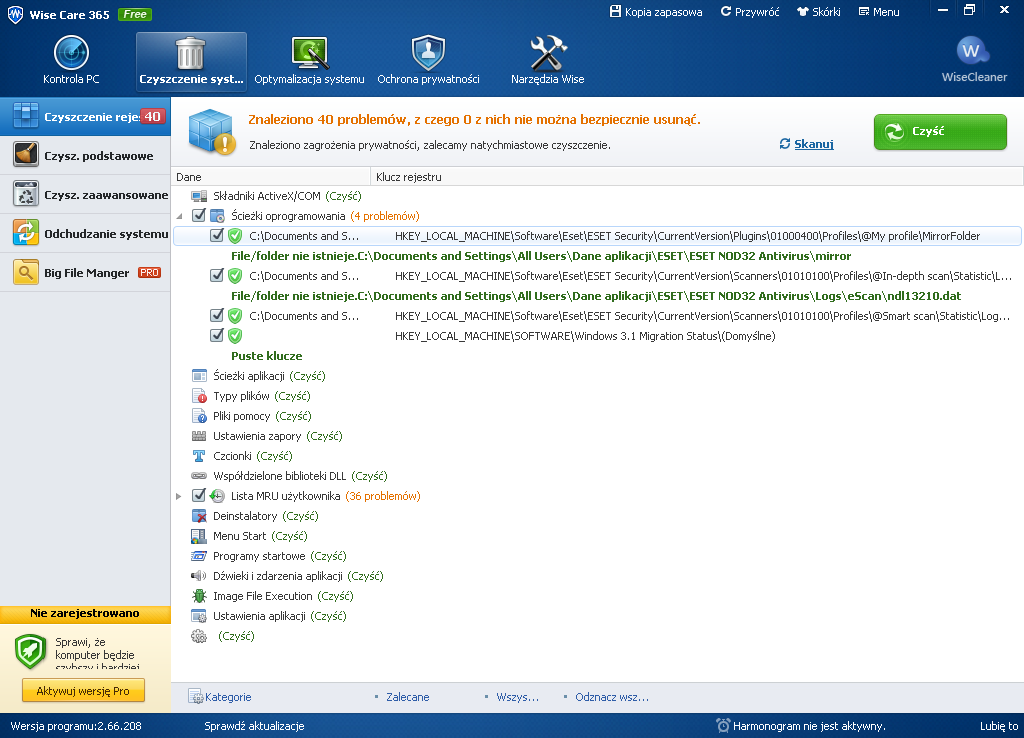This screenshot has width=1024, height=738.
Task: Click the red 40 problems badge
Action: tap(152, 116)
